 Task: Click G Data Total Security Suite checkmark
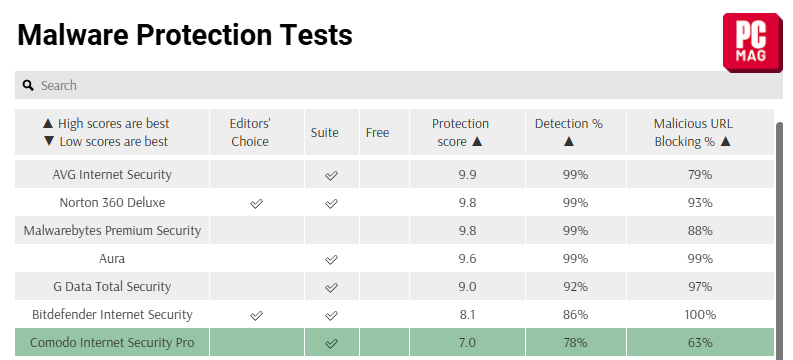(x=331, y=287)
